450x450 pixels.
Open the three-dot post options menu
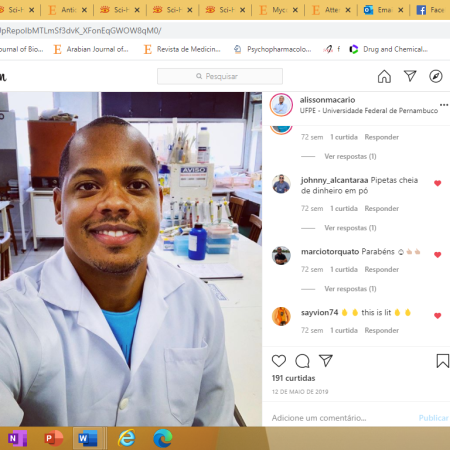[x=444, y=105]
